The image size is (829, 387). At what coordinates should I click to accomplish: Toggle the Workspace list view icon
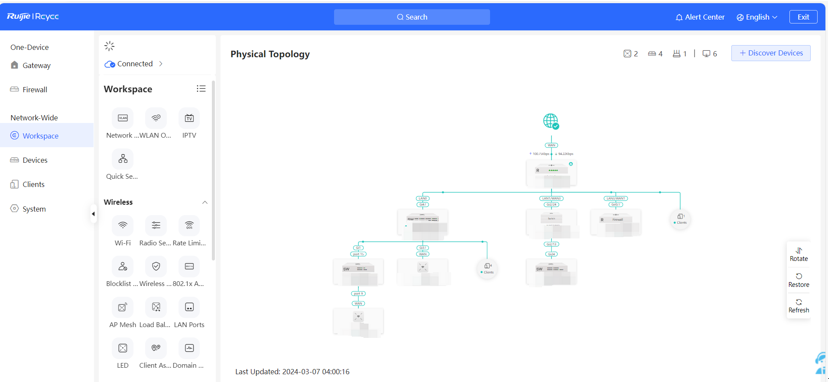click(201, 89)
